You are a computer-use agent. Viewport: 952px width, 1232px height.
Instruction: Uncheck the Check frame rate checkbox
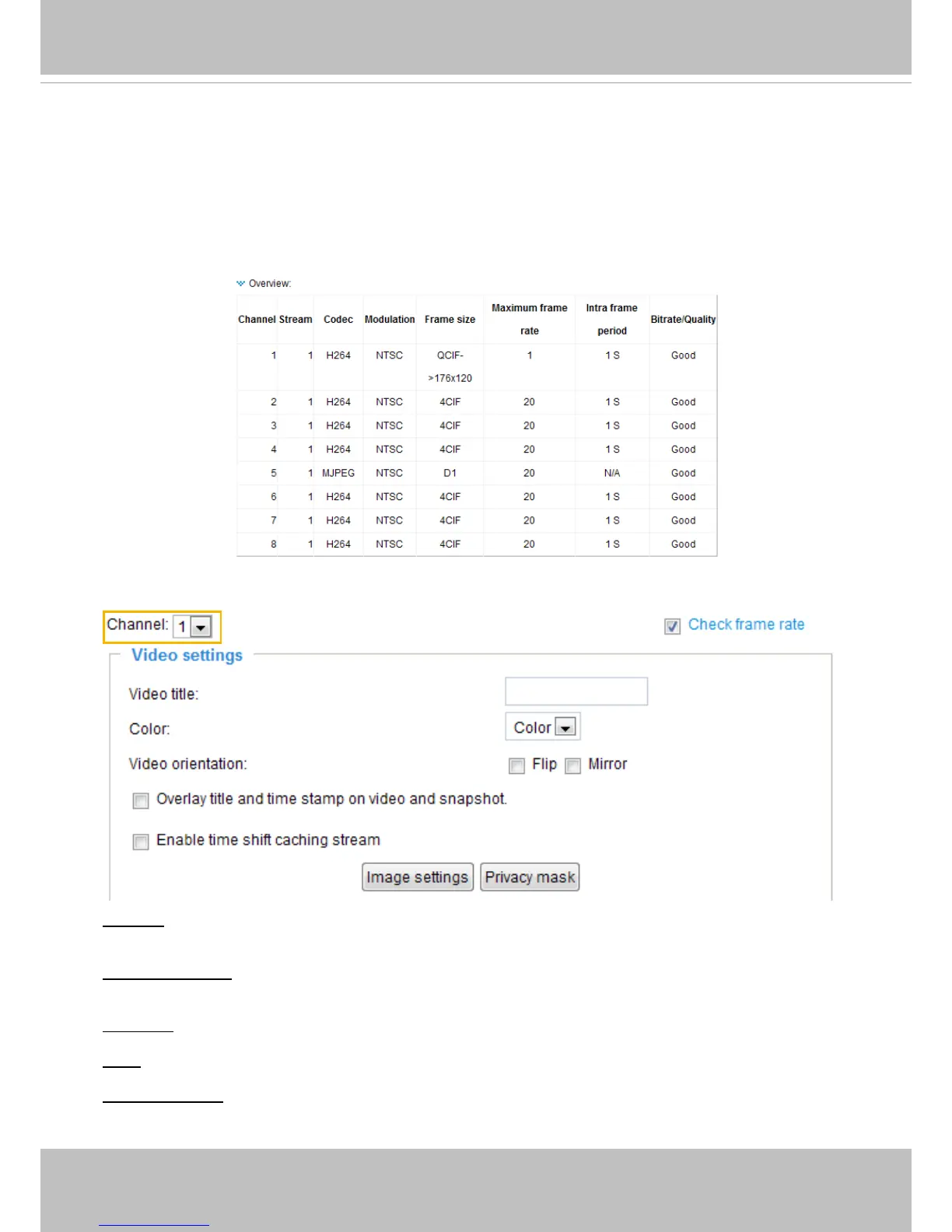pos(673,626)
